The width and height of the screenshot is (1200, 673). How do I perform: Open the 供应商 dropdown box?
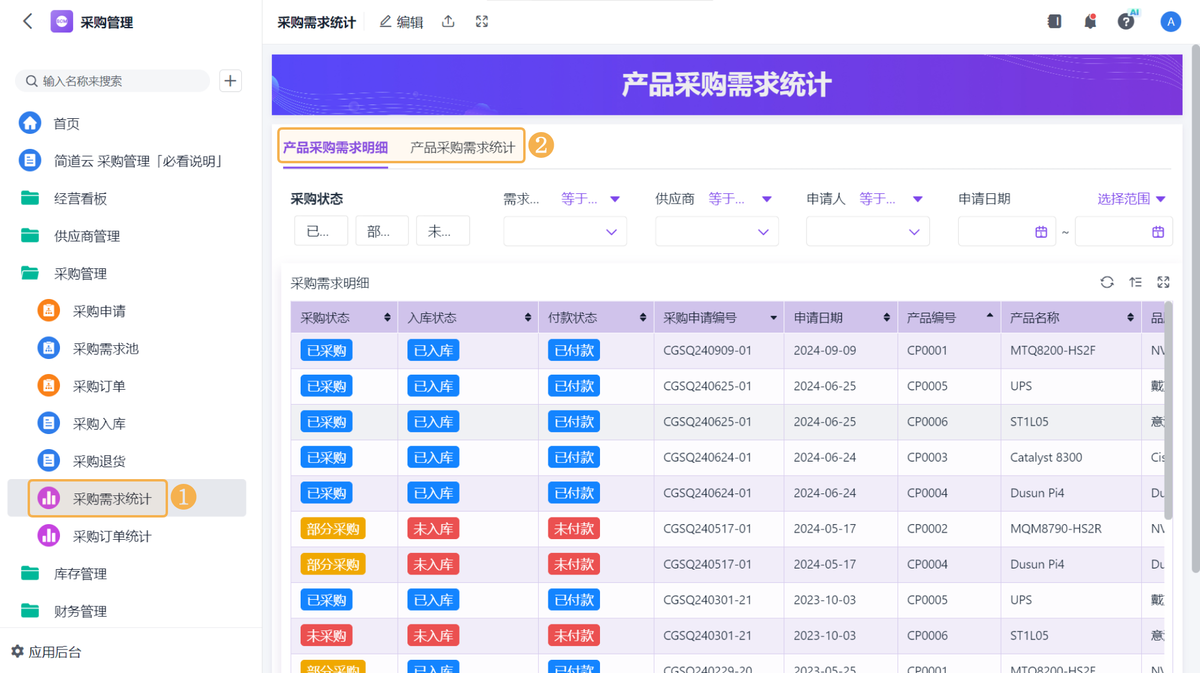716,231
